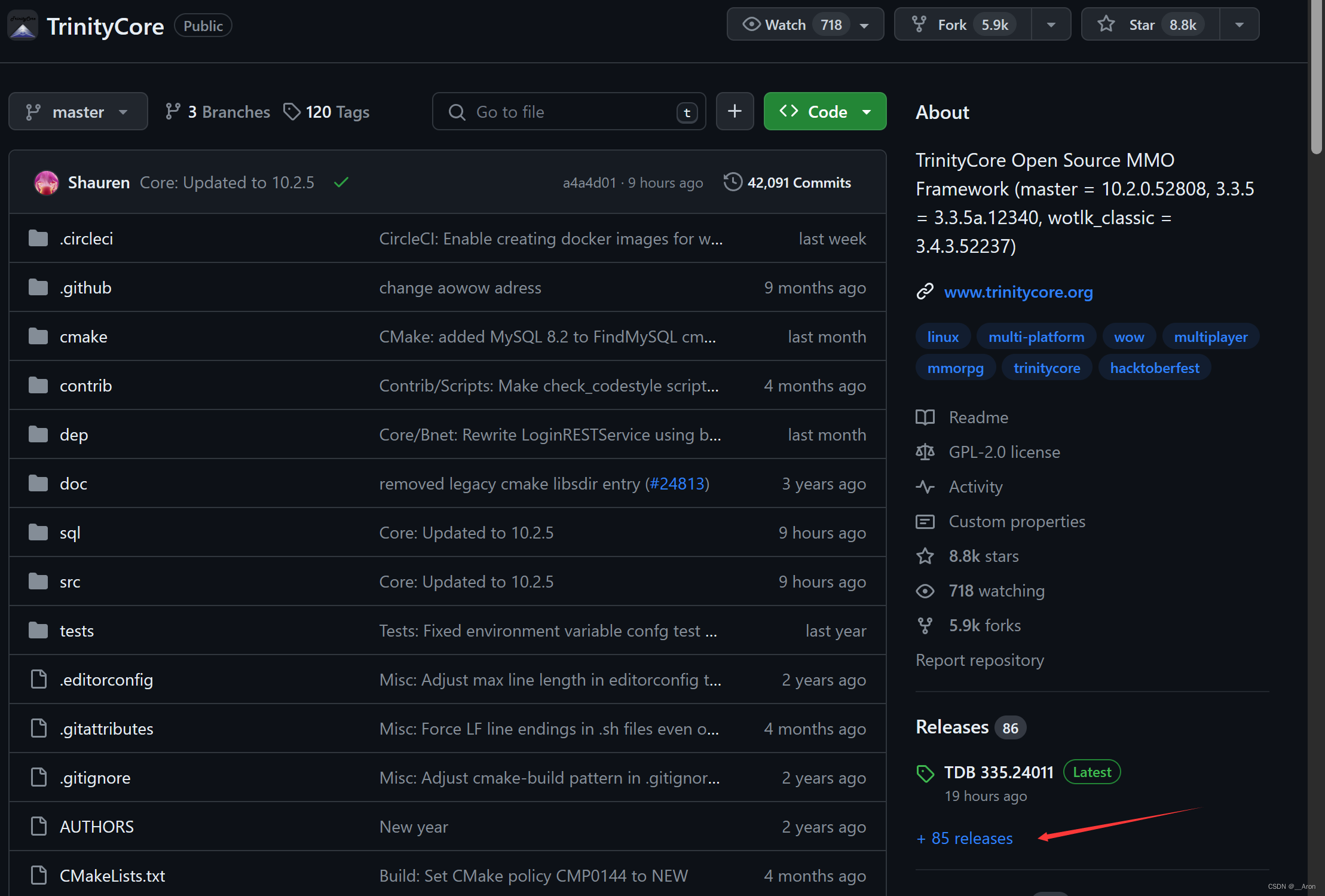The height and width of the screenshot is (896, 1325).
Task: Open commit history clock icon
Action: pyautogui.click(x=732, y=182)
